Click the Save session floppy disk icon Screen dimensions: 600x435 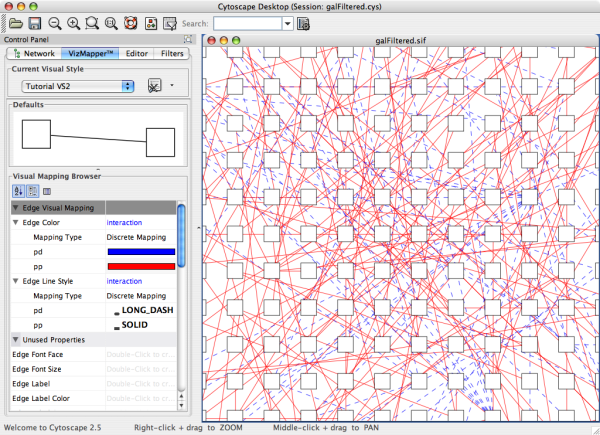34,22
